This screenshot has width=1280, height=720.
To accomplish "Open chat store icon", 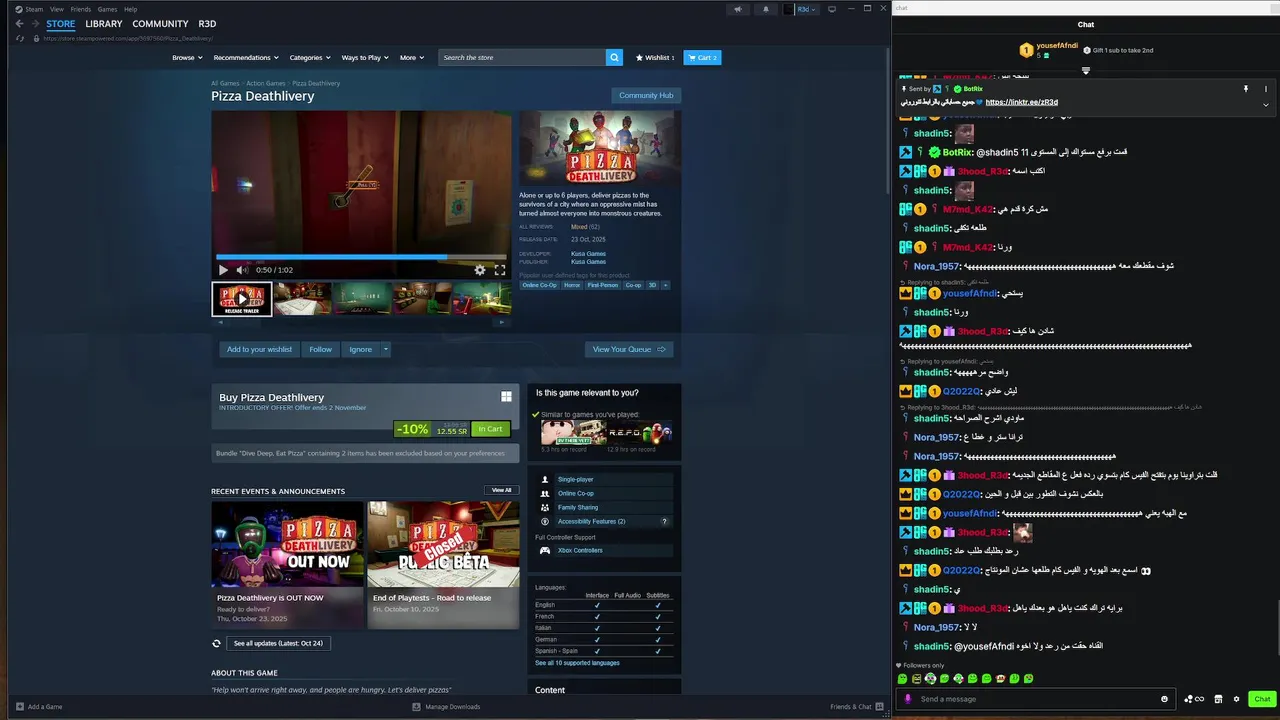I will coord(1218,699).
